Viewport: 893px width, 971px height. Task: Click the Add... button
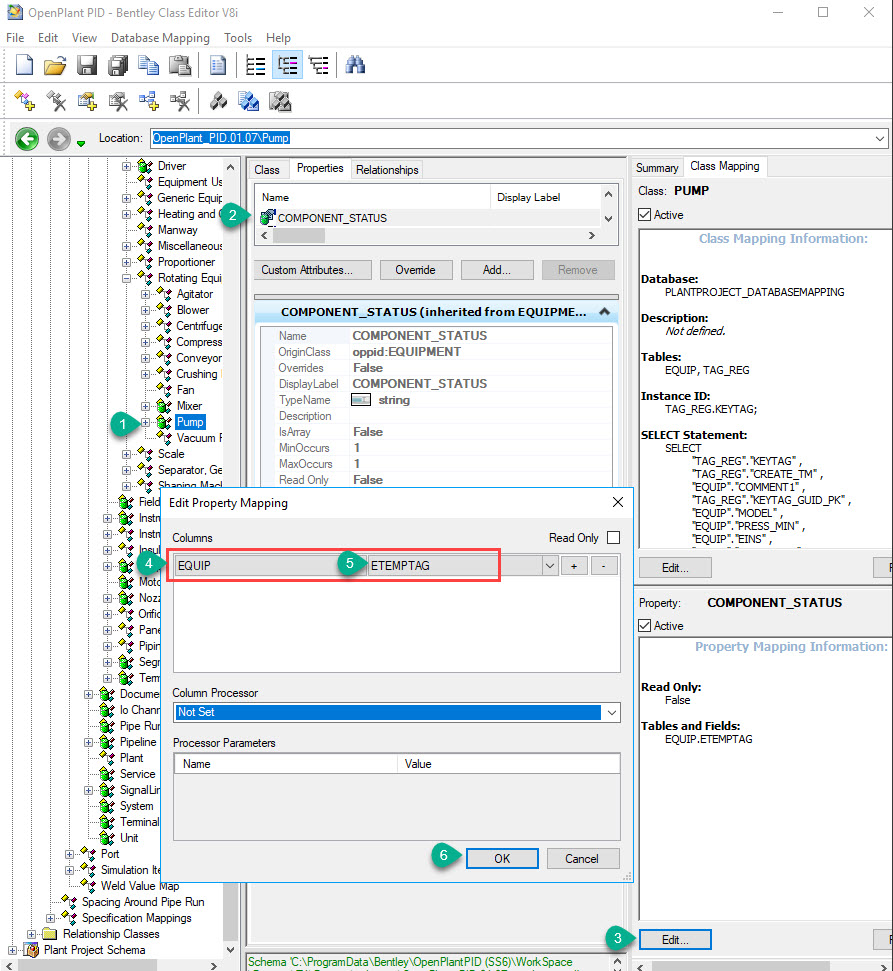pyautogui.click(x=497, y=270)
